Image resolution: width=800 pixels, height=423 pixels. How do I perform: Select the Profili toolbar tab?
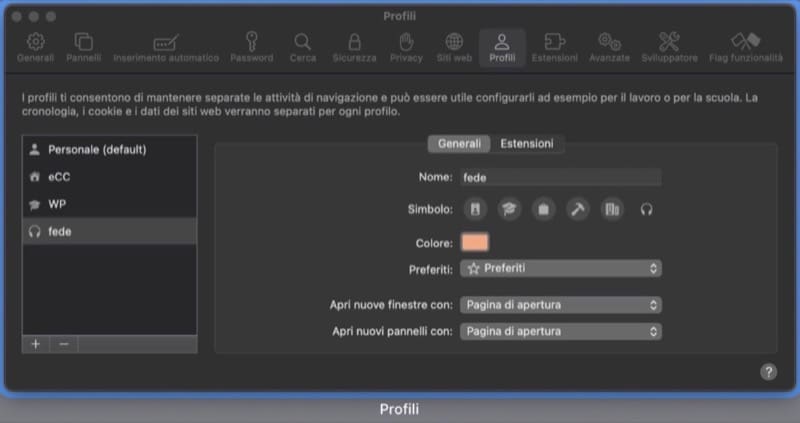click(502, 47)
